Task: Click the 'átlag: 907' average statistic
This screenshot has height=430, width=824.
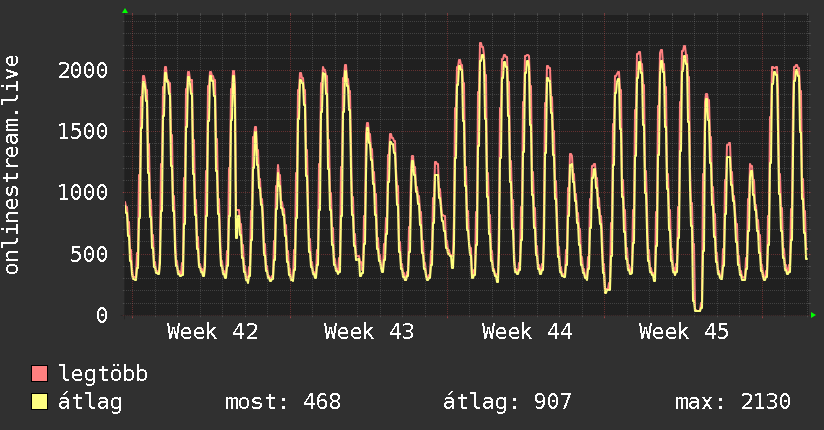Action: coord(507,402)
